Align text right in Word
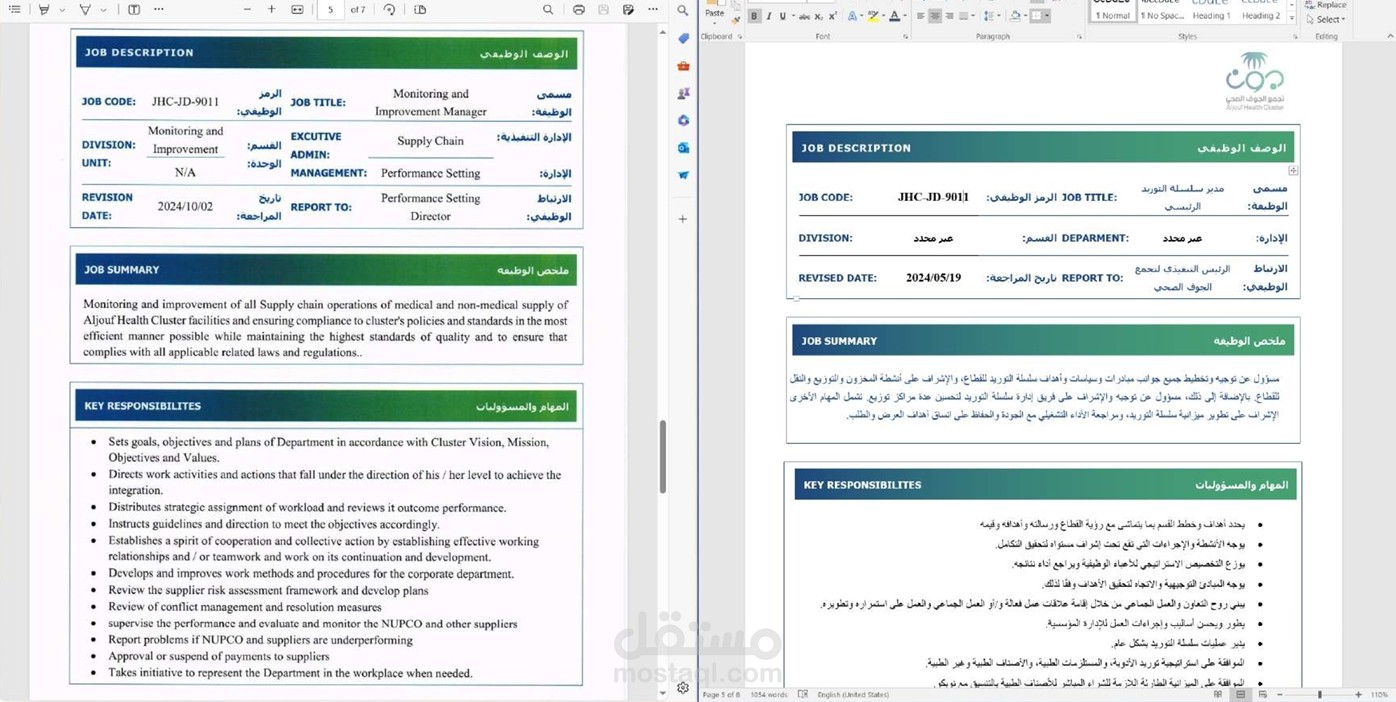The width and height of the screenshot is (1396, 702). 949,16
